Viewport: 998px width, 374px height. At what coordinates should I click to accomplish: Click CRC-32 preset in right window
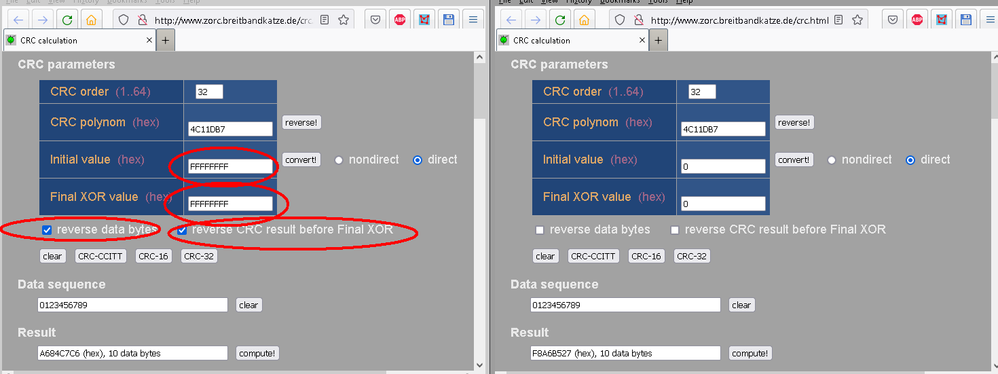(692, 256)
